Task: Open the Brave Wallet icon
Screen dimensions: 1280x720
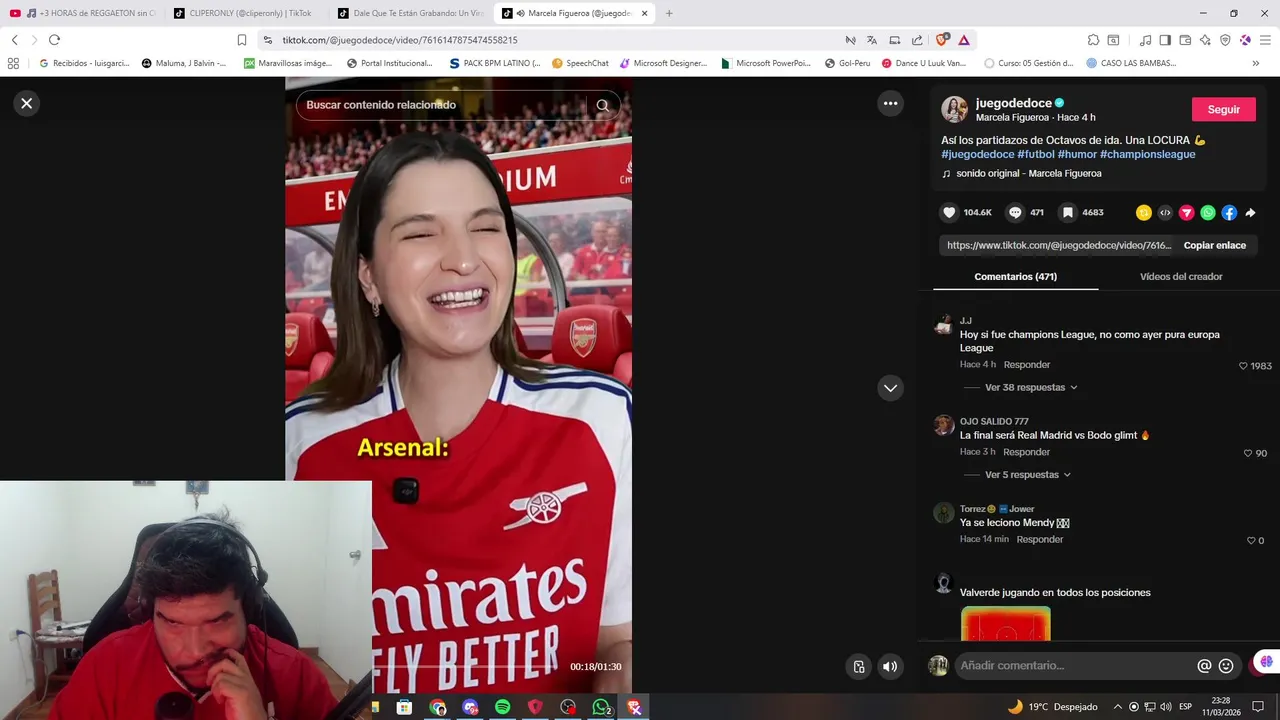Action: pos(1185,40)
